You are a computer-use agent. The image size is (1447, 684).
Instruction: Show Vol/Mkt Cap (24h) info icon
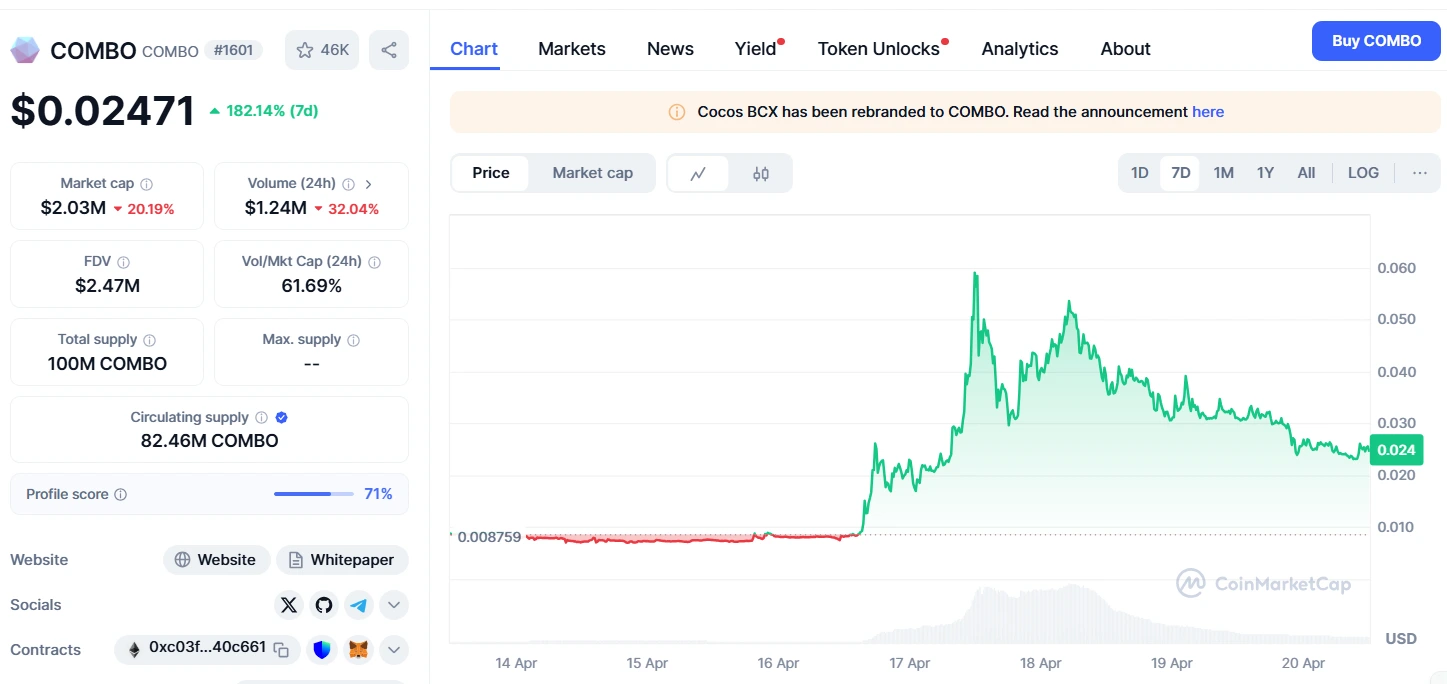pyautogui.click(x=374, y=262)
